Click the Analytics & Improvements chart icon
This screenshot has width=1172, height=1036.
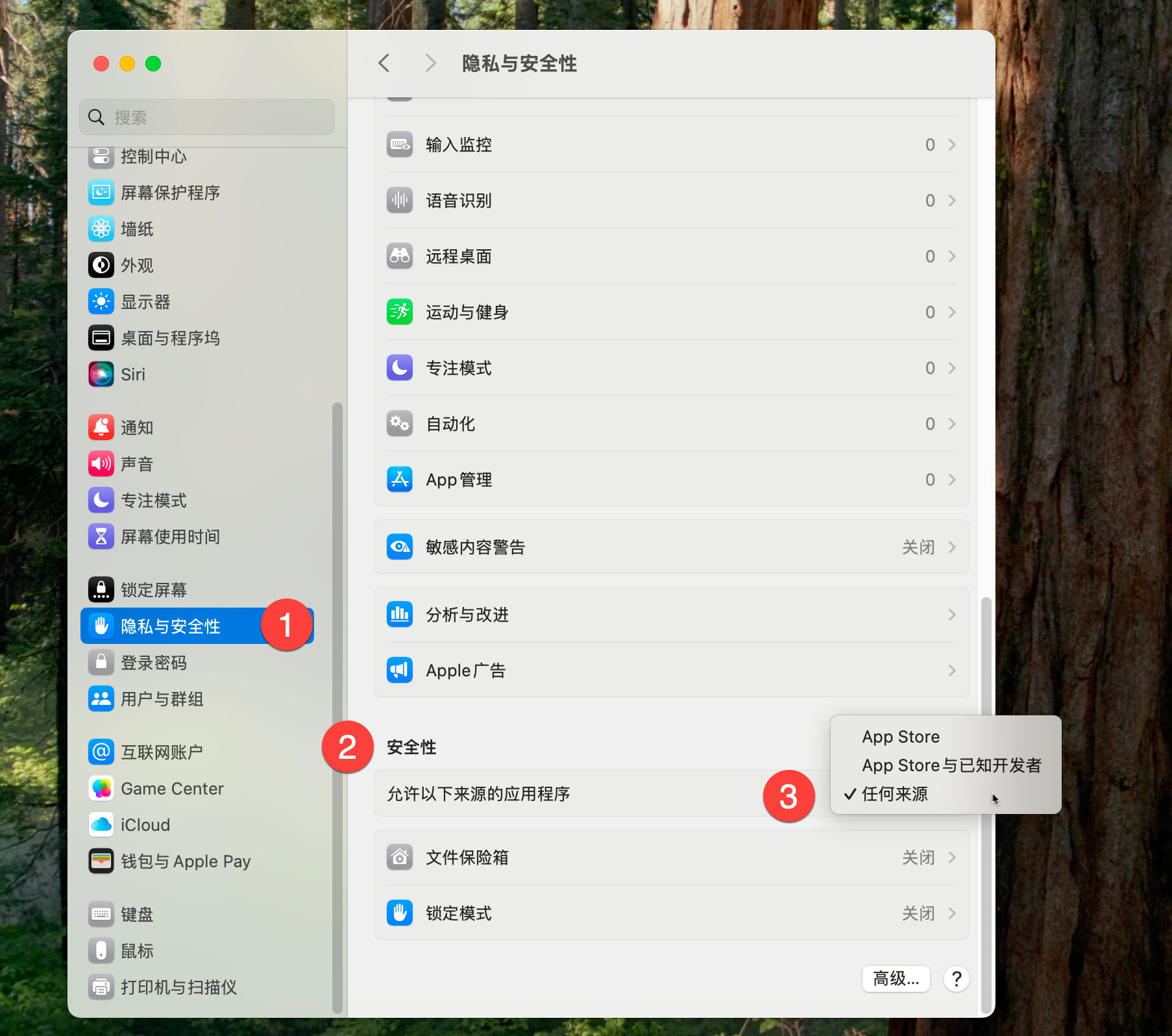pyautogui.click(x=400, y=615)
